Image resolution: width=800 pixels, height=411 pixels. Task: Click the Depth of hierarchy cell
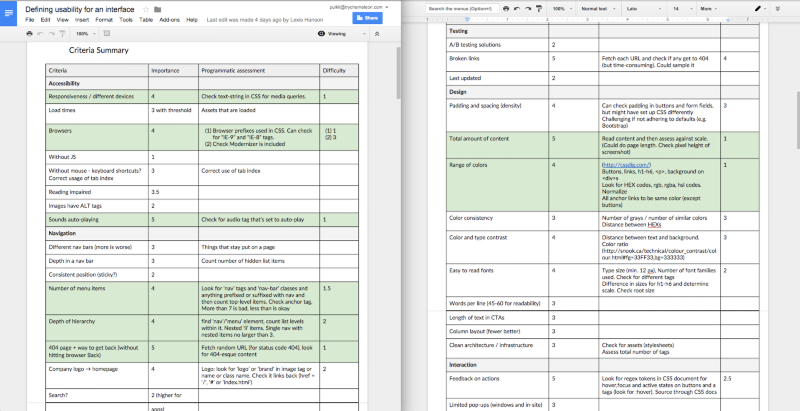pos(97,328)
